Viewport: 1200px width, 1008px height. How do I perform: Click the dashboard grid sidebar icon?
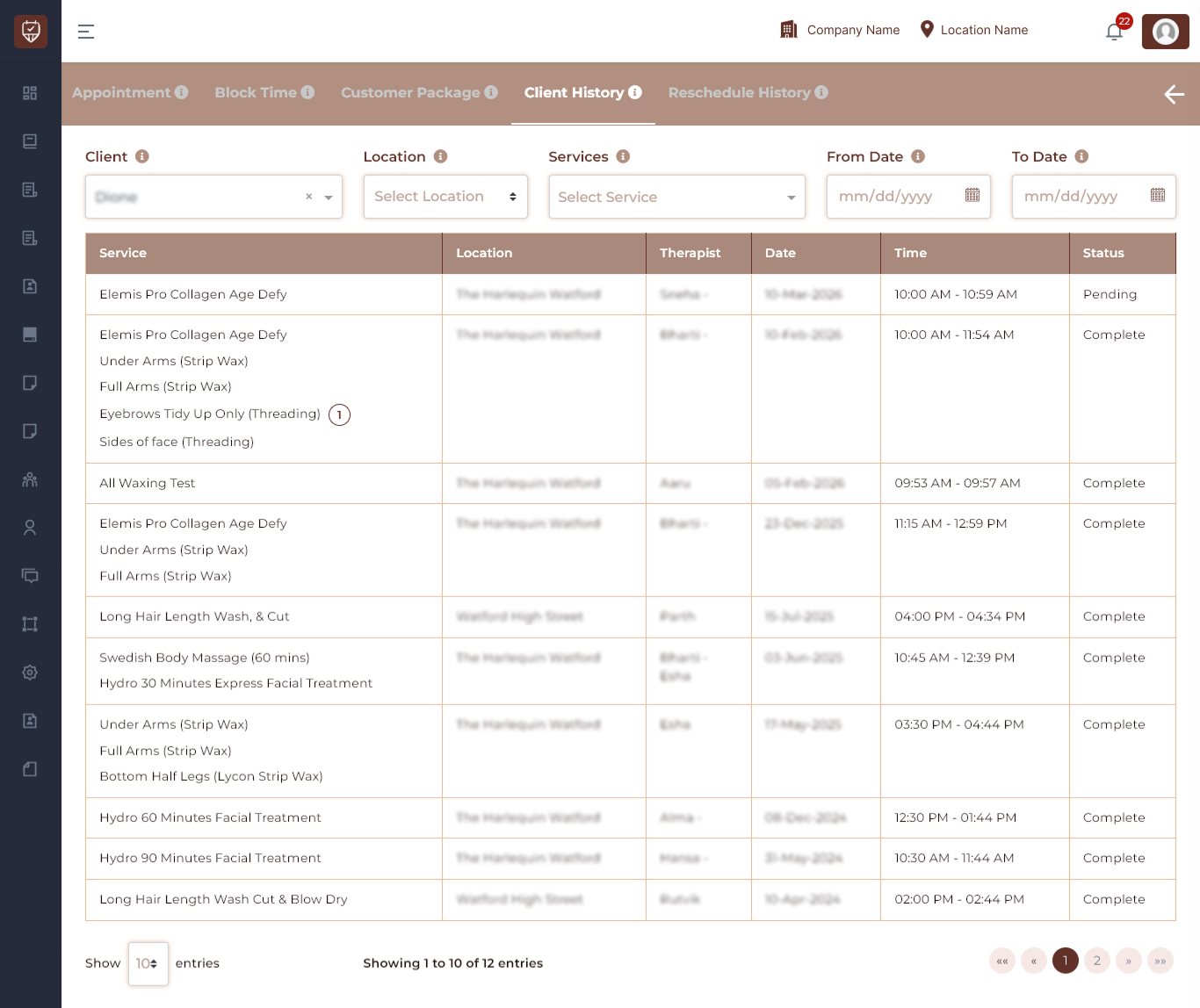(x=30, y=93)
